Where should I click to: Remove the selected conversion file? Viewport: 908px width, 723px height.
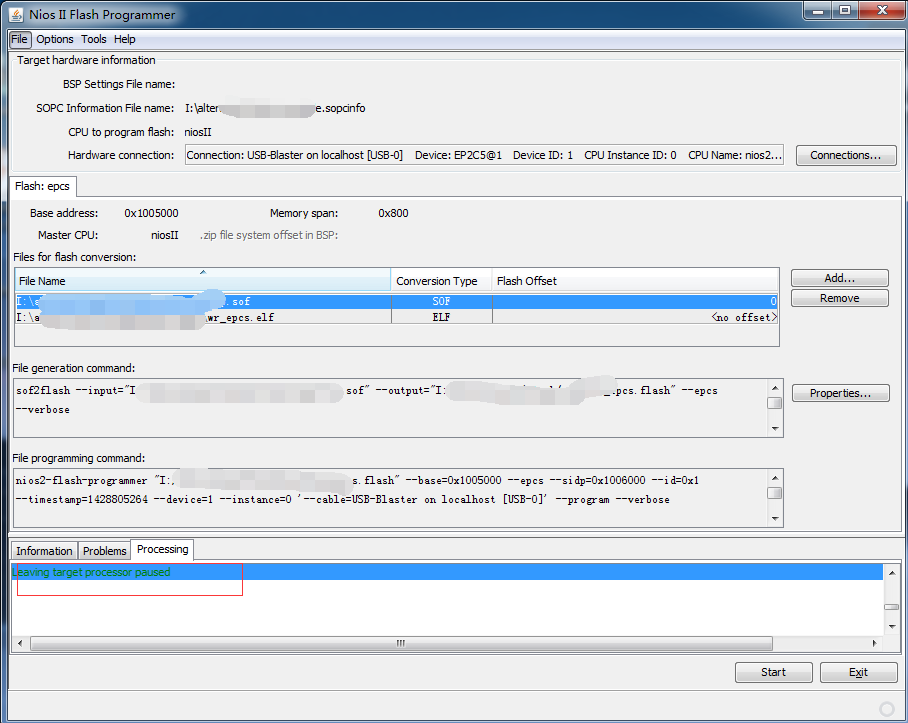tap(839, 298)
